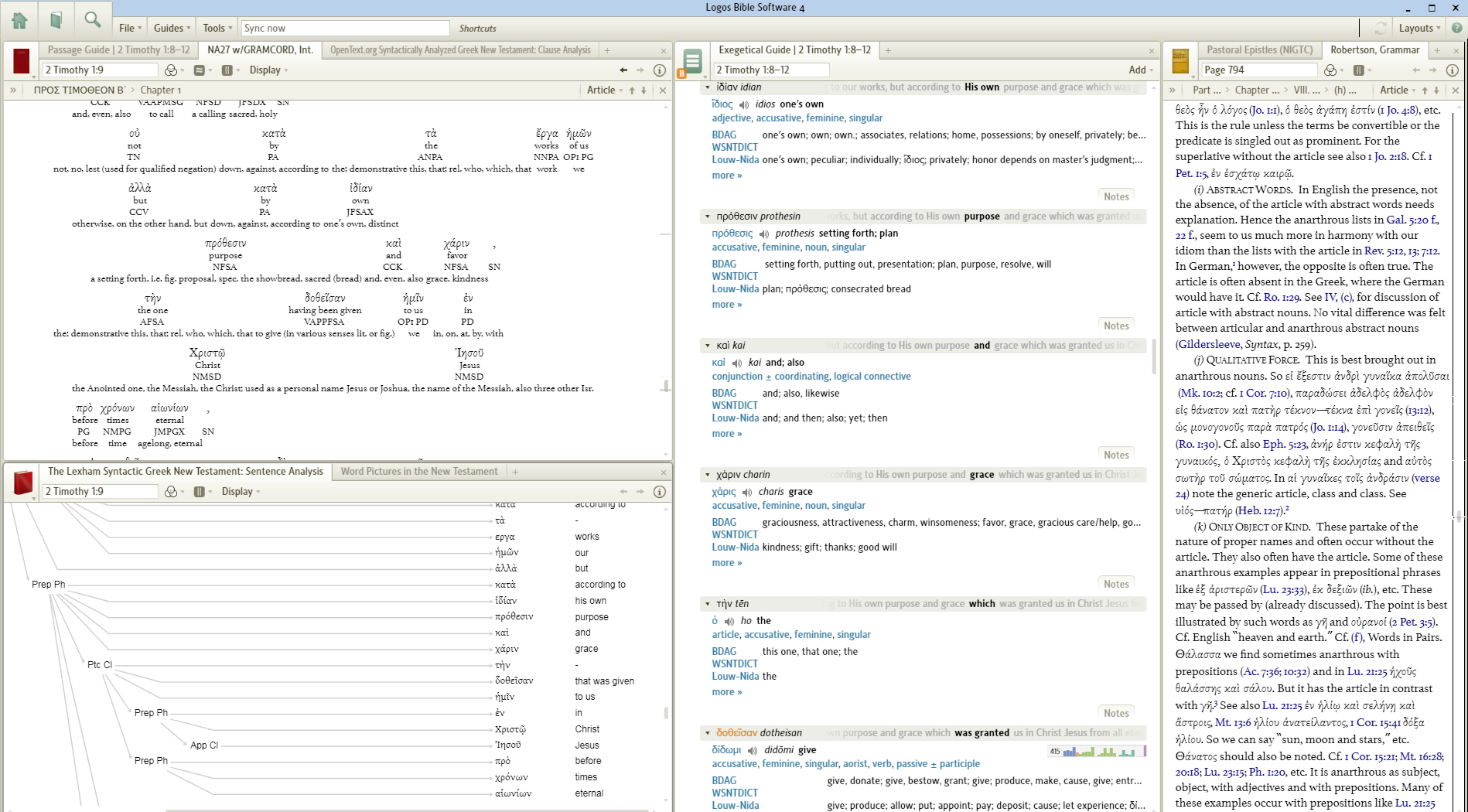Open Article navigation dropdown in NA27 panel
This screenshot has height=812, width=1468.
605,90
